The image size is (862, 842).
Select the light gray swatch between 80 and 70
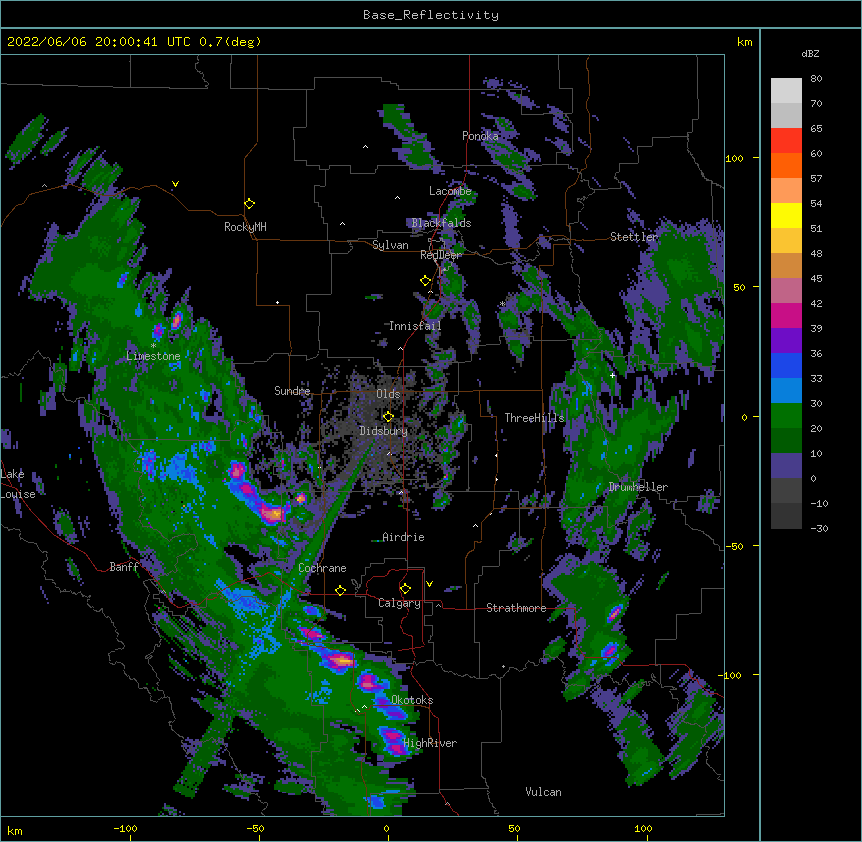786,91
